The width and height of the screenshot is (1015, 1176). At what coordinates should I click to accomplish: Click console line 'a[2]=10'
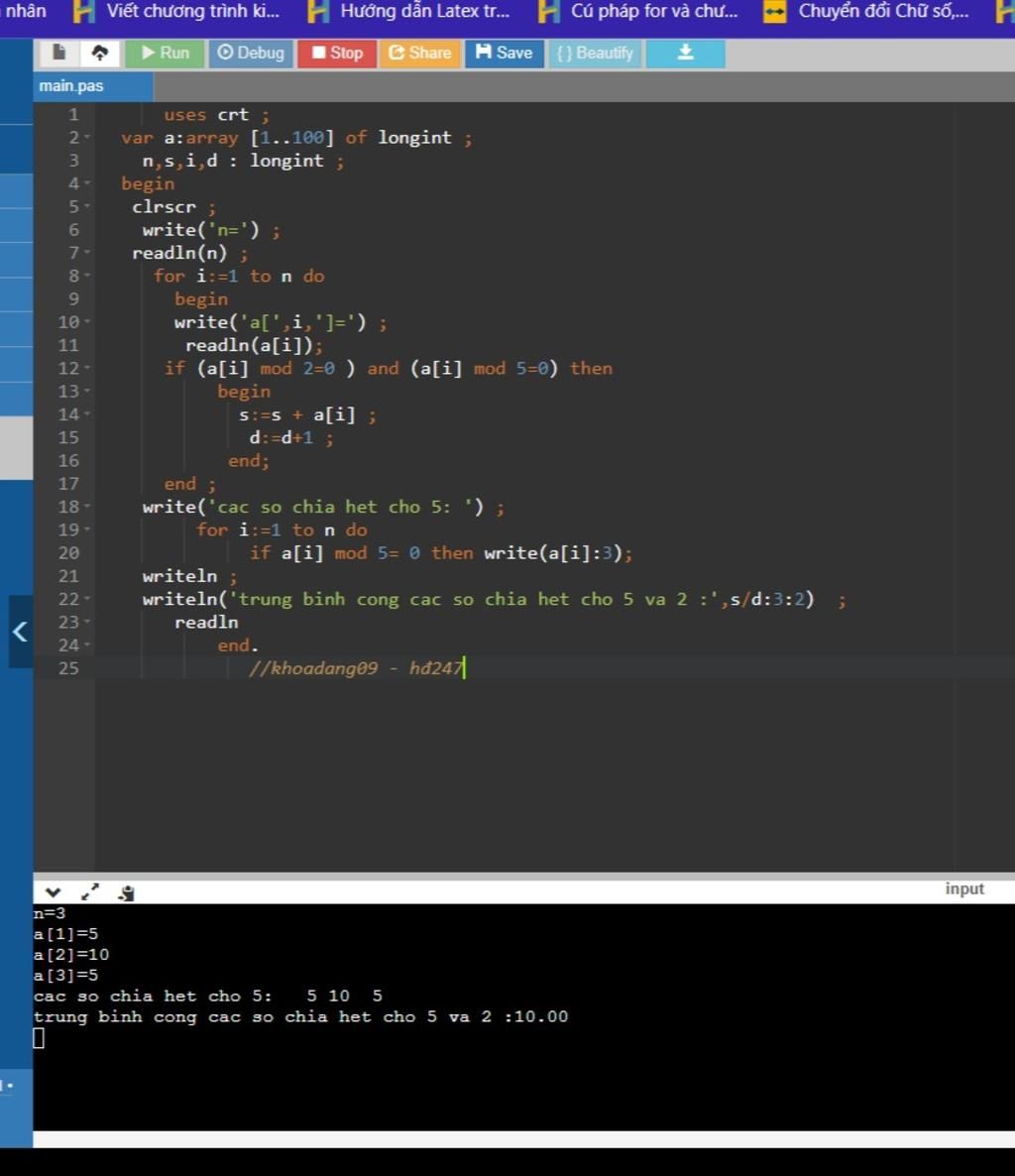[x=71, y=955]
